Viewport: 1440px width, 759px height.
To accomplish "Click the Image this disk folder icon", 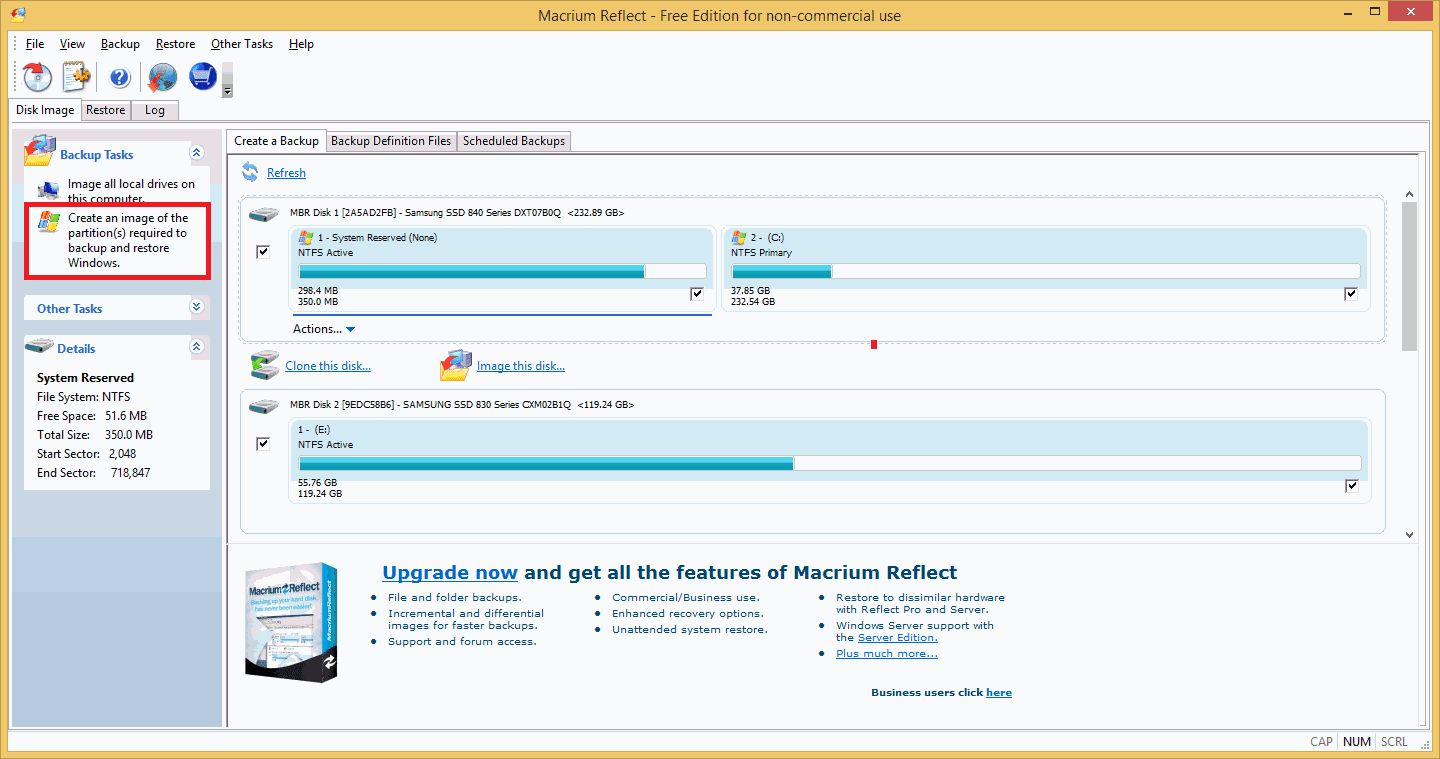I will click(x=456, y=365).
